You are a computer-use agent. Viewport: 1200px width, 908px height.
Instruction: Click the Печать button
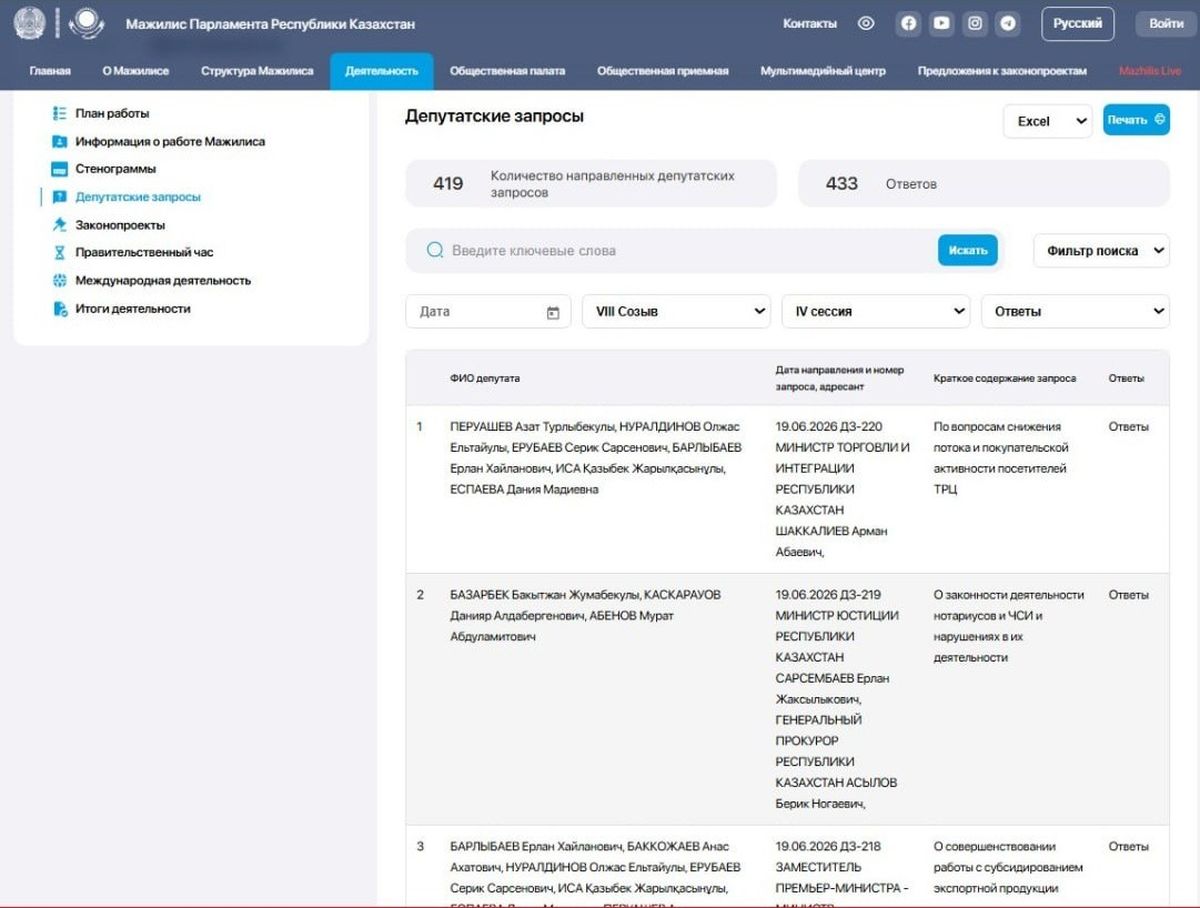coord(1136,120)
